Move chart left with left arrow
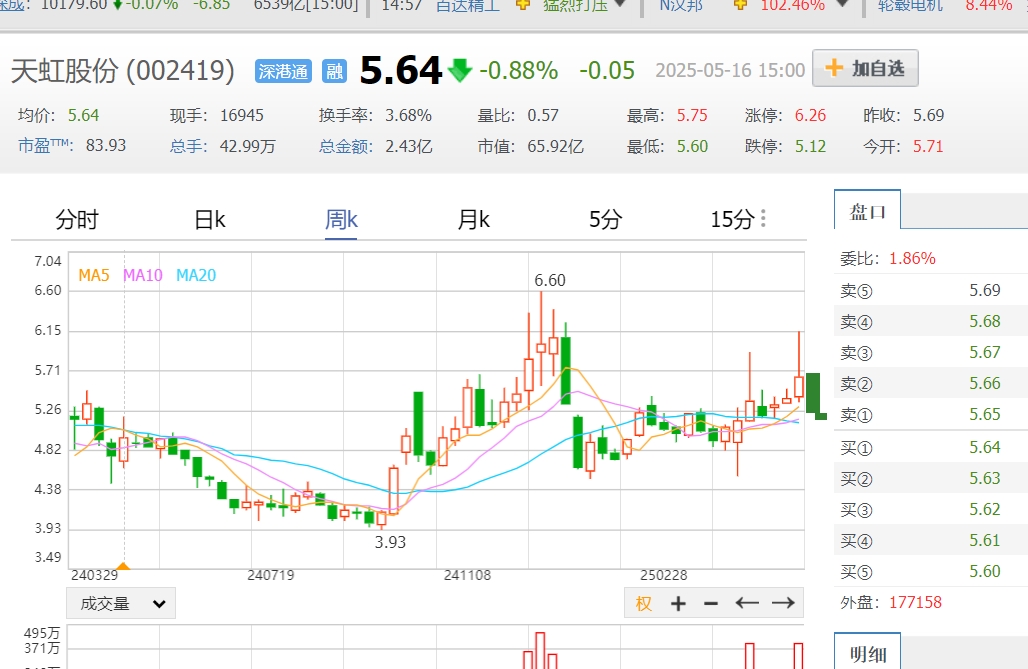Screen dimensions: 1028x669 (x=747, y=603)
